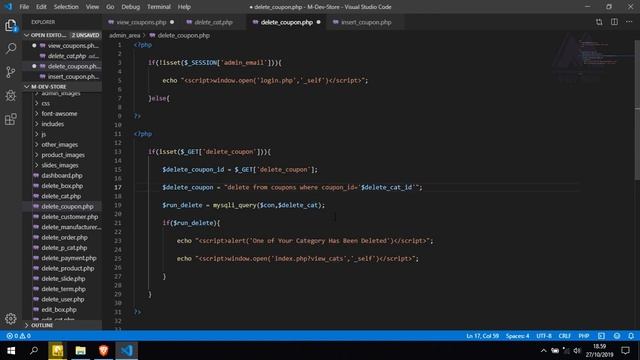Open the Search view in activity bar
Viewport: 640px width, 360px height.
coord(11,49)
